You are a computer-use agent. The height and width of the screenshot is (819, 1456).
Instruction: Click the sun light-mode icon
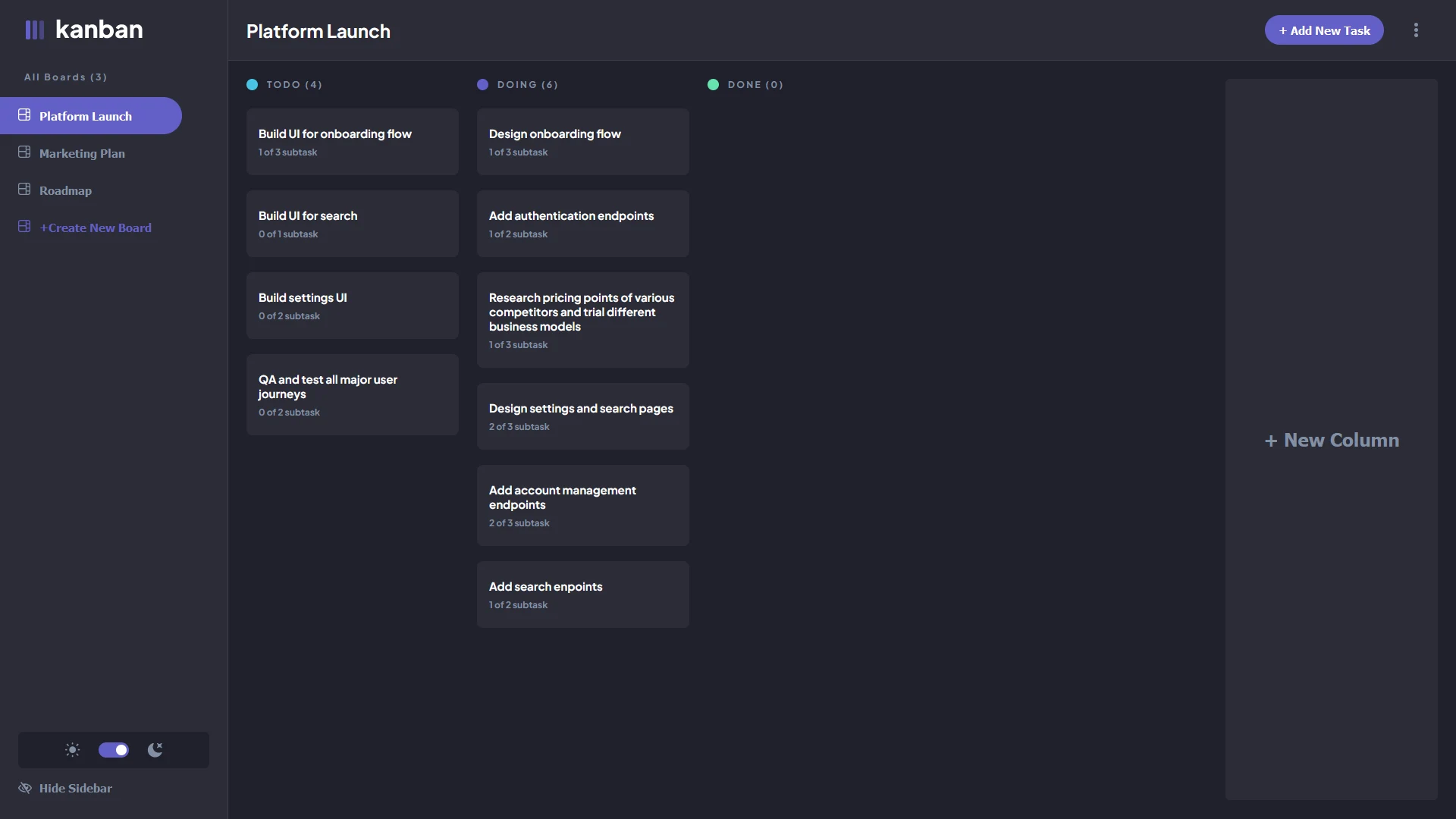click(x=73, y=750)
